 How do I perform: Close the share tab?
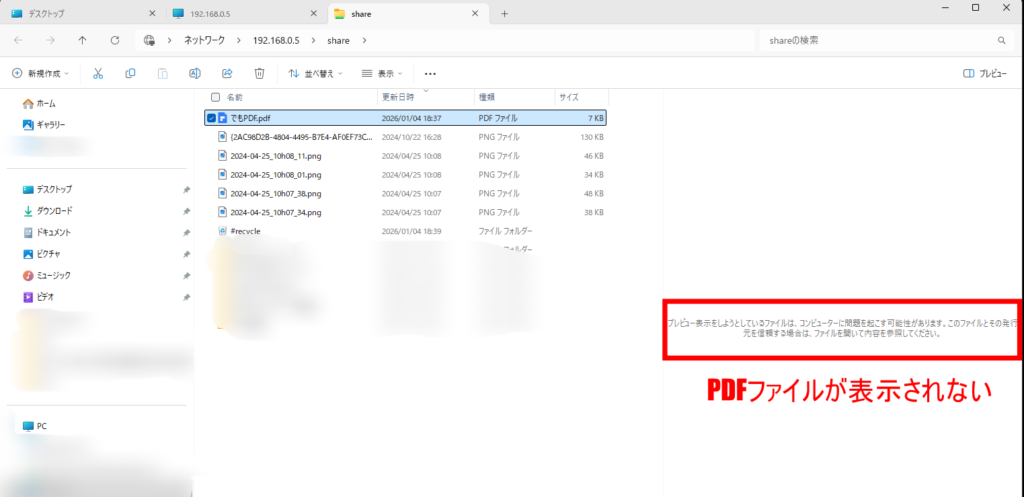tap(475, 13)
